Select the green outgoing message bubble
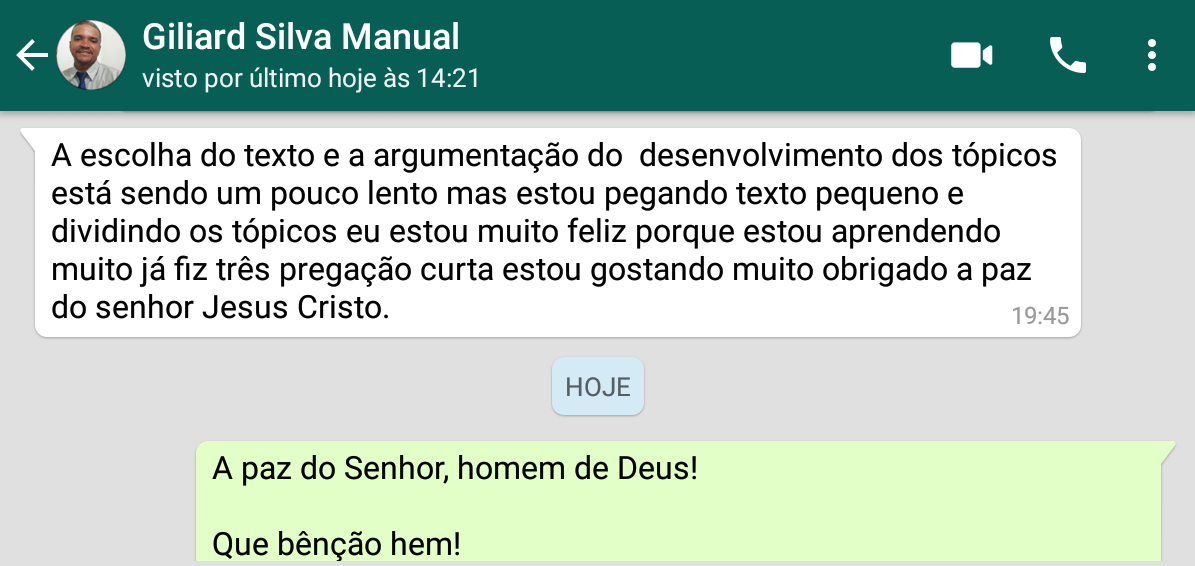Screen dimensions: 1195x566 coord(679,503)
